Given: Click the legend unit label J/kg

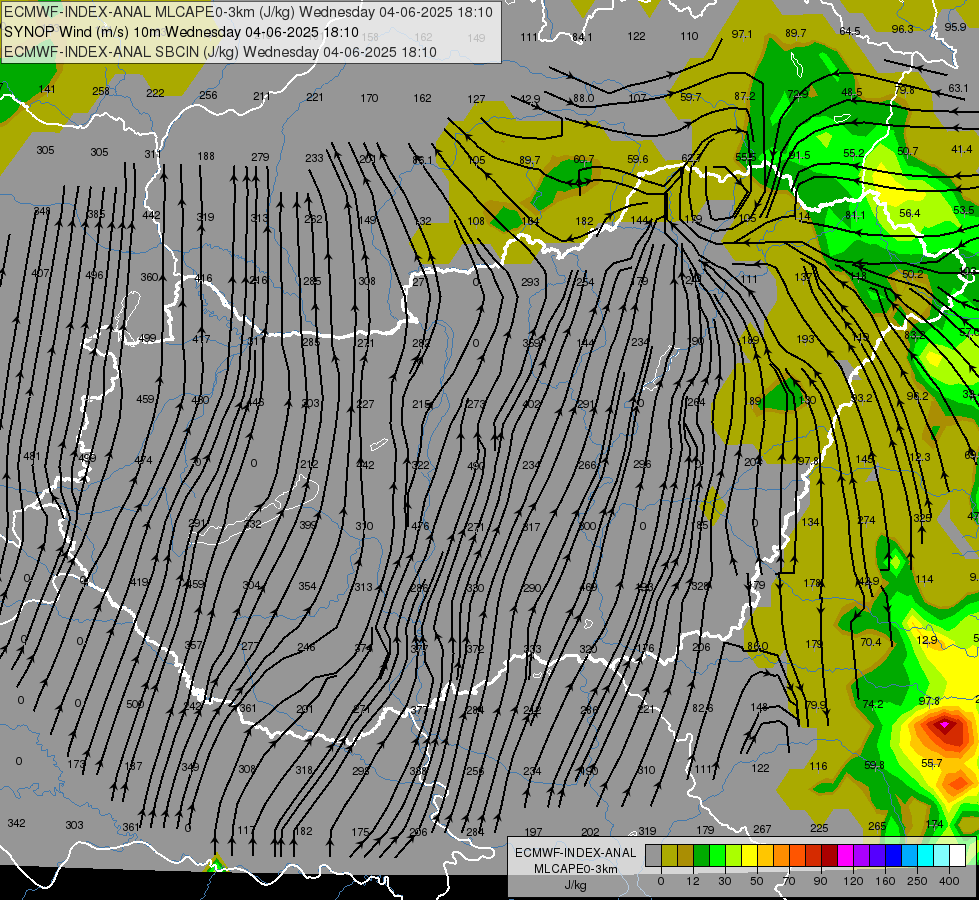Looking at the screenshot, I should coord(575,885).
